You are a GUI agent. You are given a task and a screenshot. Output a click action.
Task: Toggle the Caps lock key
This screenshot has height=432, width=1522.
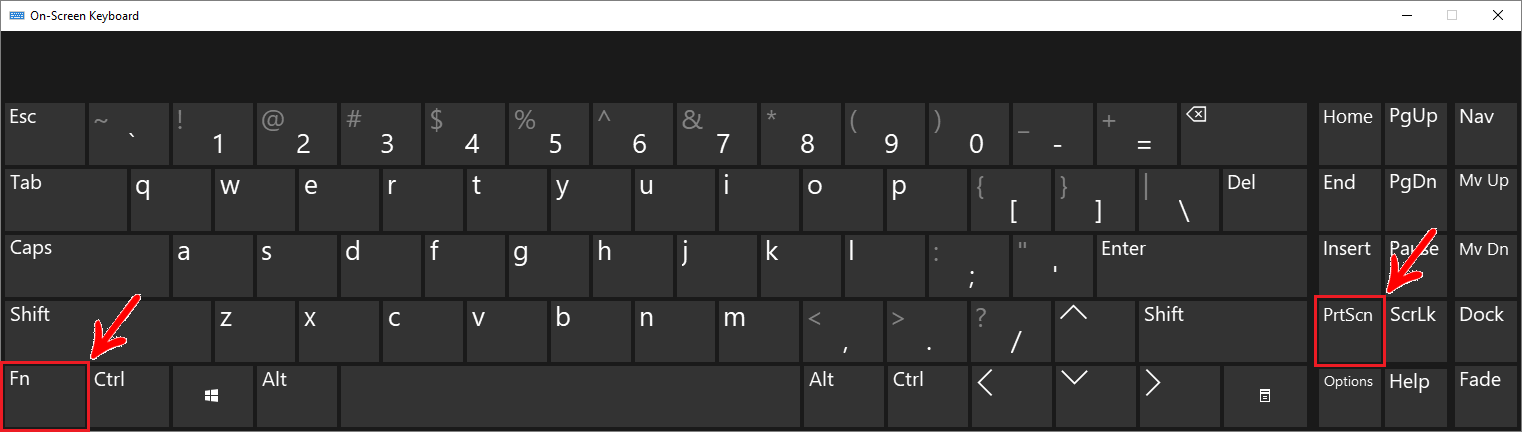coord(86,265)
